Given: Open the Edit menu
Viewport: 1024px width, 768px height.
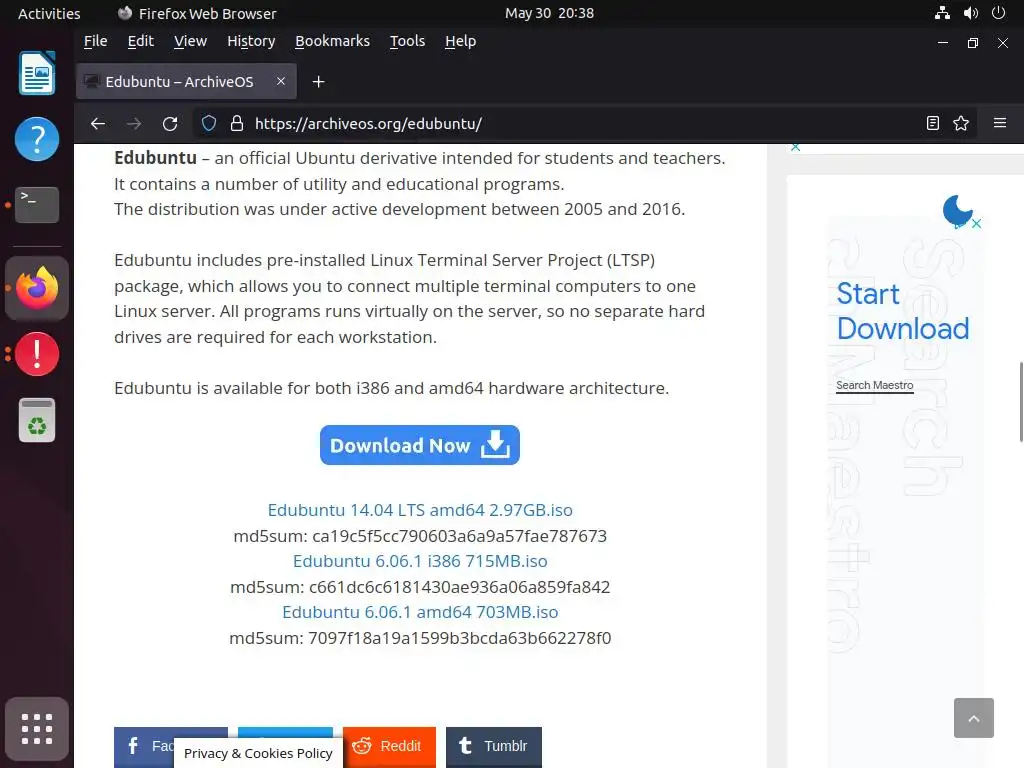Looking at the screenshot, I should pos(140,41).
